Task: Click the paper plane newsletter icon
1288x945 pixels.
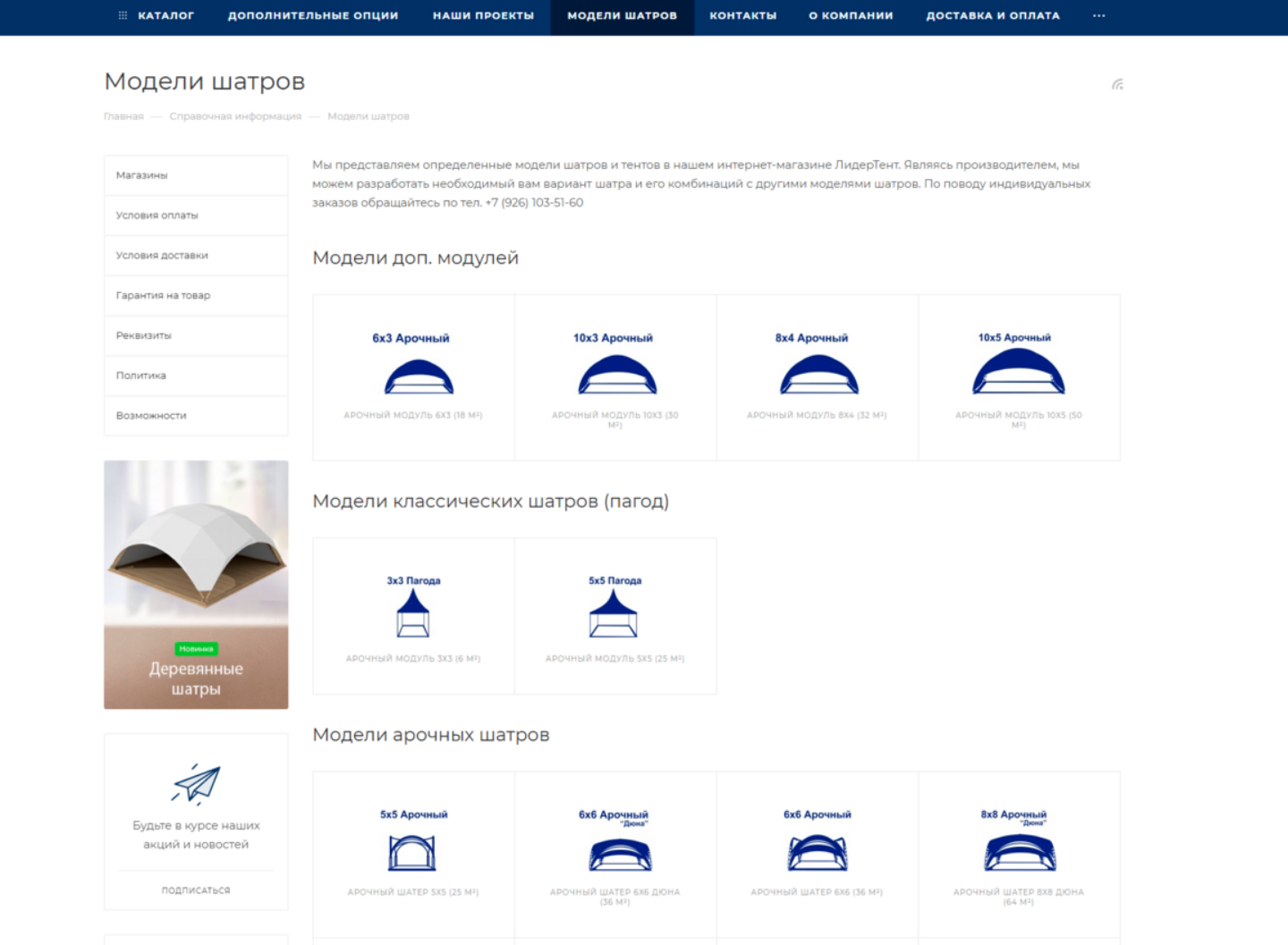Action: [196, 783]
